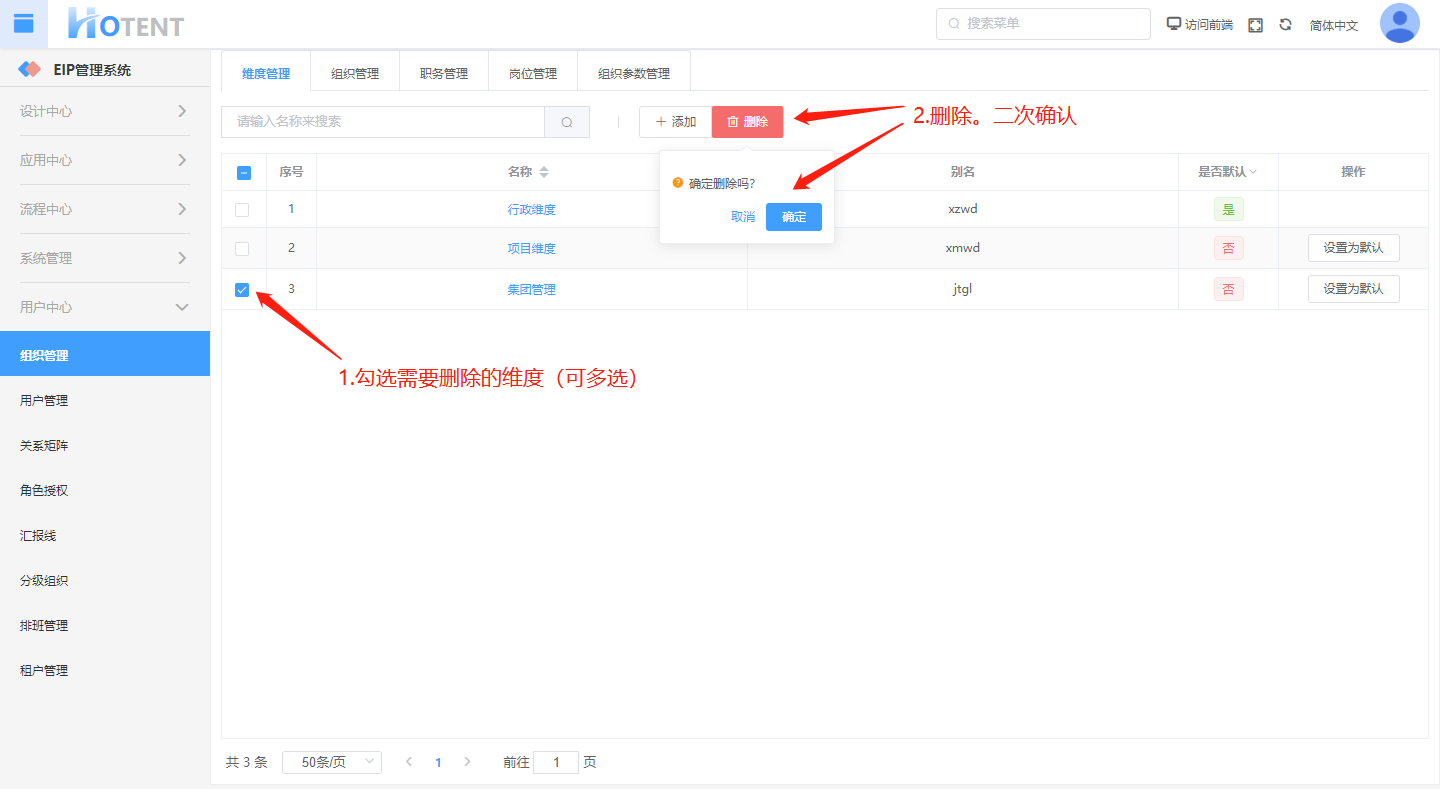Click 设置为默认 for the 集团管理 row
Viewport: 1440px width, 789px height.
[1353, 289]
